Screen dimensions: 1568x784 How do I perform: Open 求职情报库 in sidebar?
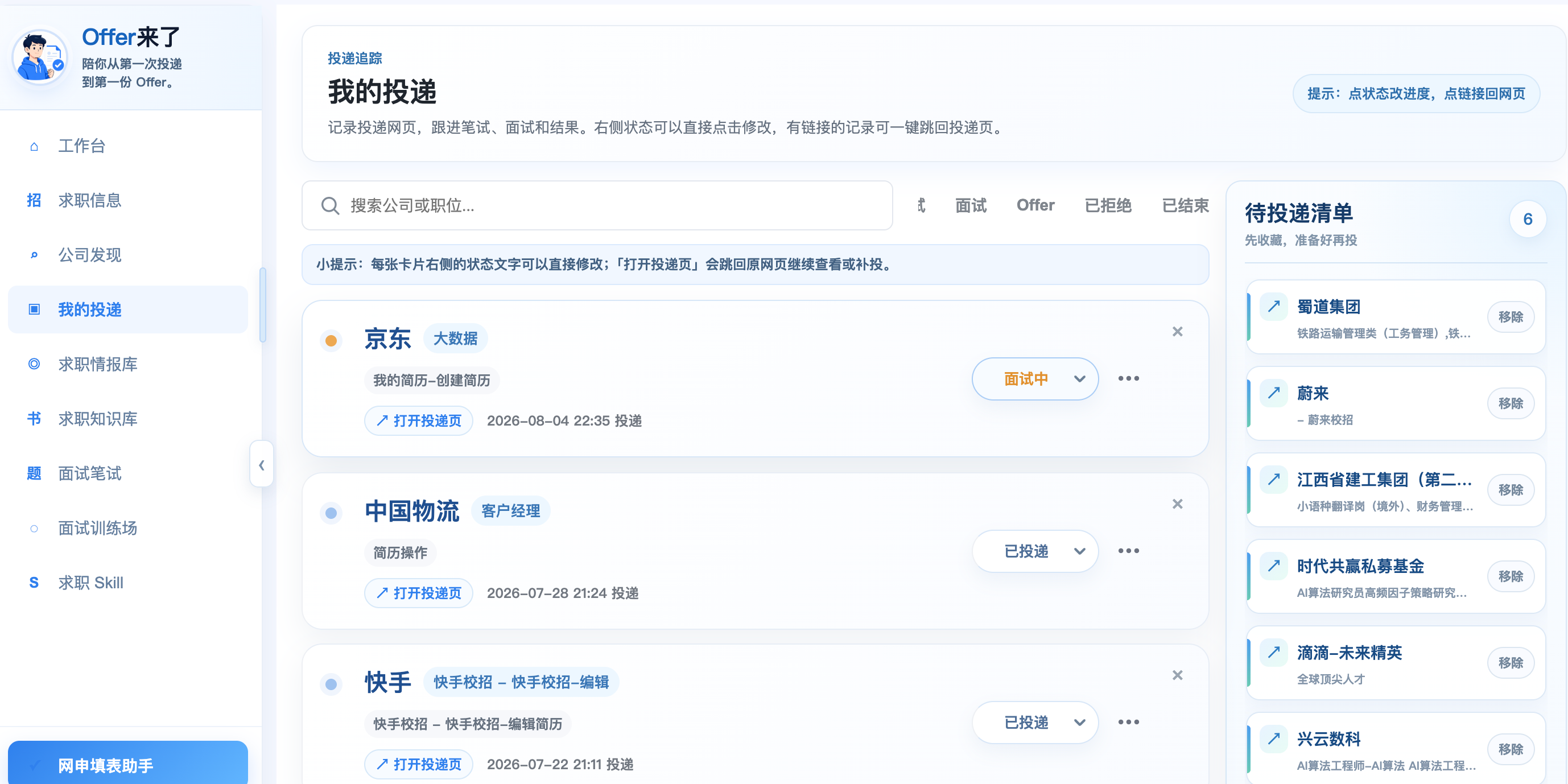(128, 364)
